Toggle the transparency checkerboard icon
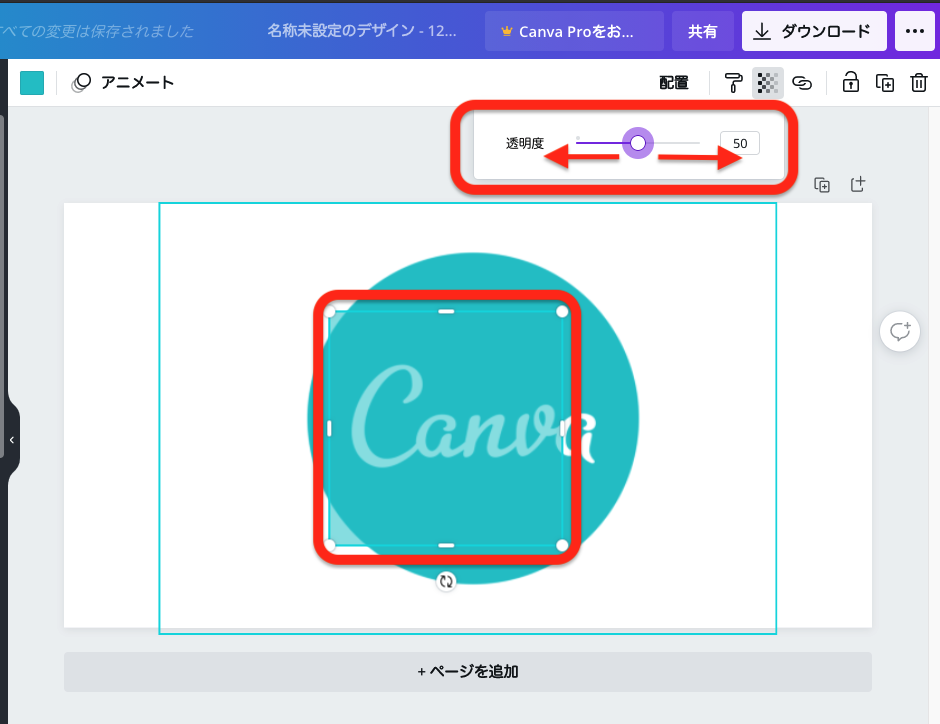Image resolution: width=940 pixels, height=724 pixels. (x=767, y=83)
